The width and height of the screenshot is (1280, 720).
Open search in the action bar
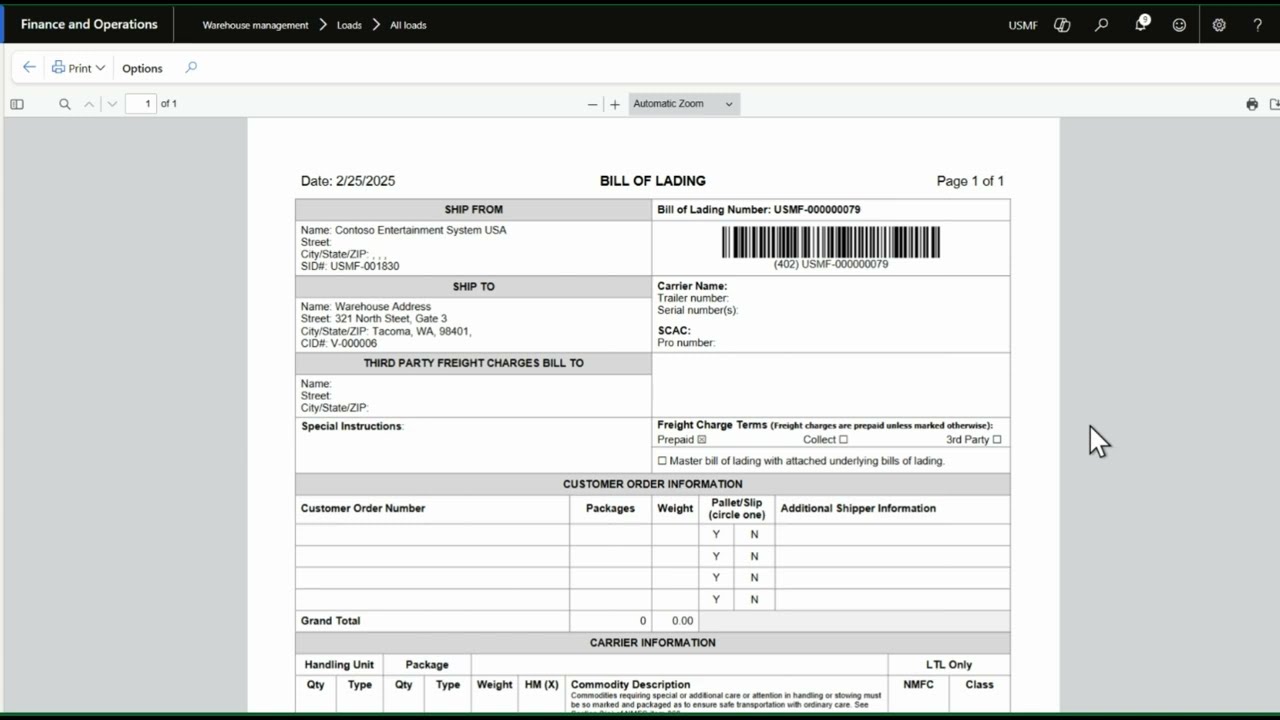click(191, 68)
